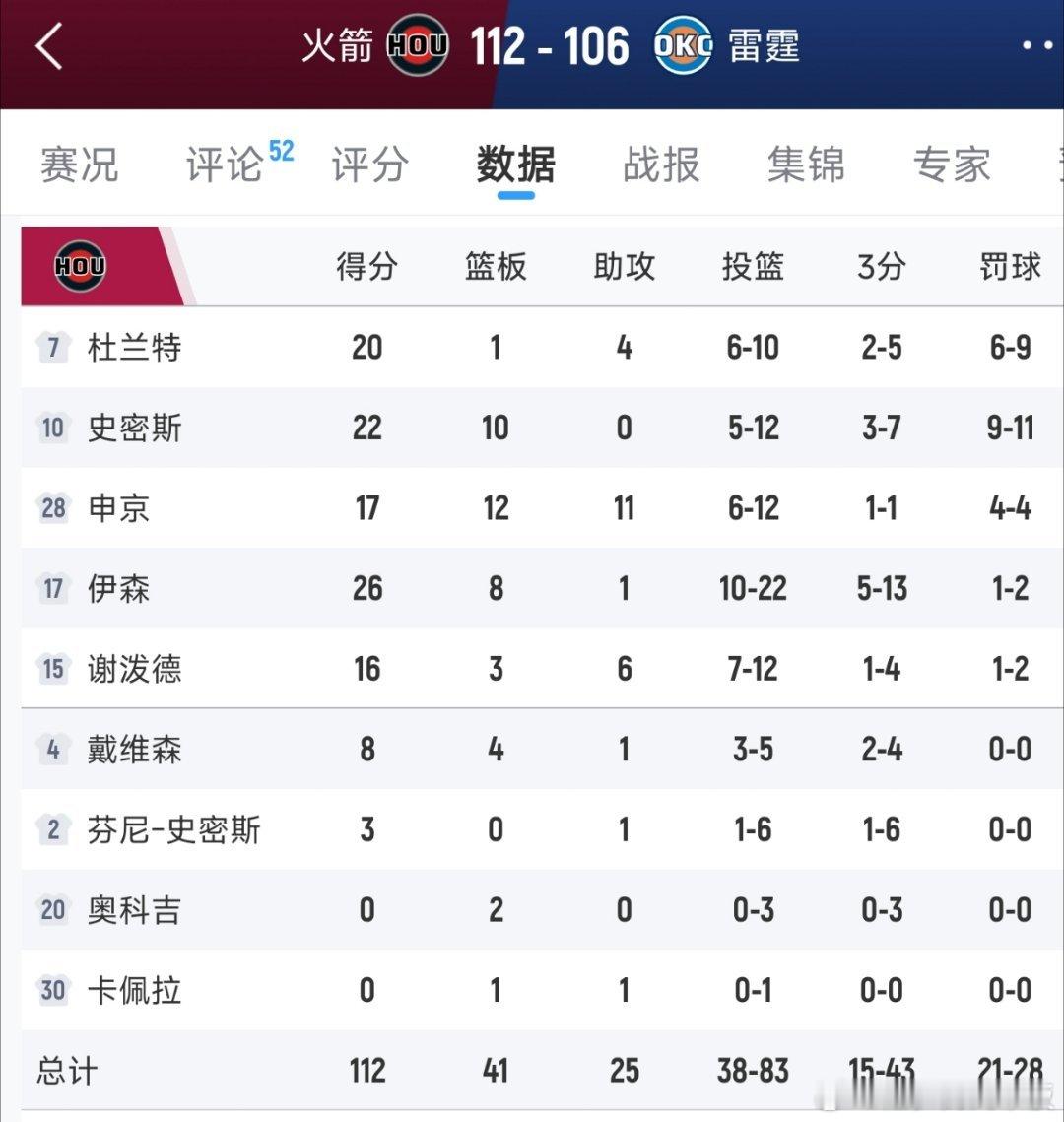Switch to the 评分 tab
The height and width of the screenshot is (1122, 1064).
point(370,165)
